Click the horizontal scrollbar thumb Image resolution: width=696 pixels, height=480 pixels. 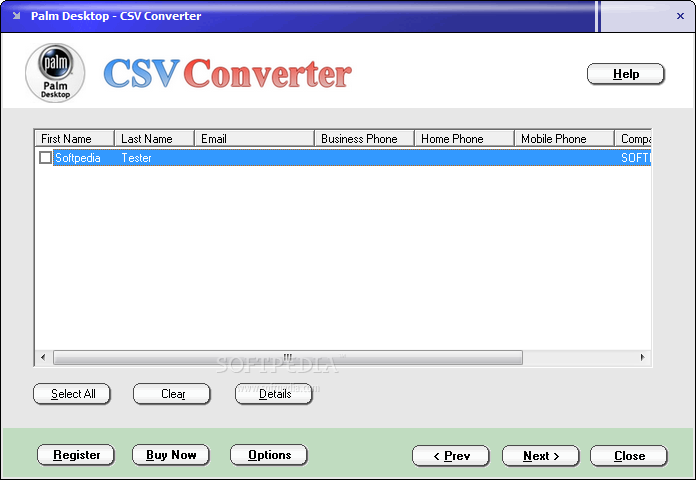coord(288,357)
